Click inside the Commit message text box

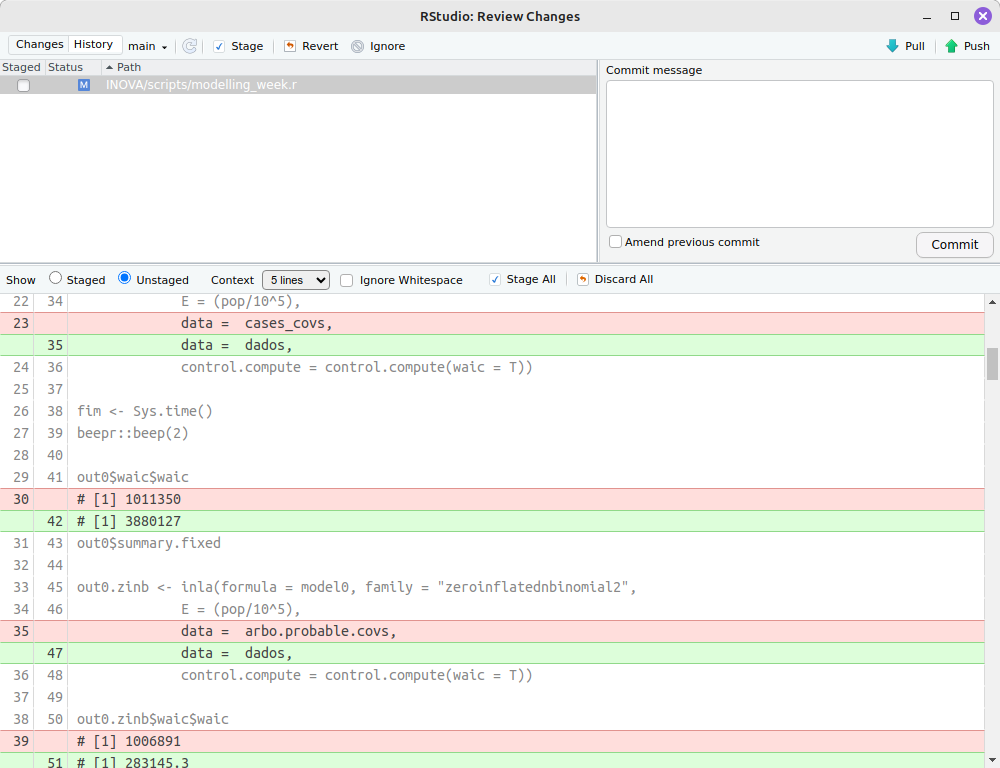pos(799,153)
